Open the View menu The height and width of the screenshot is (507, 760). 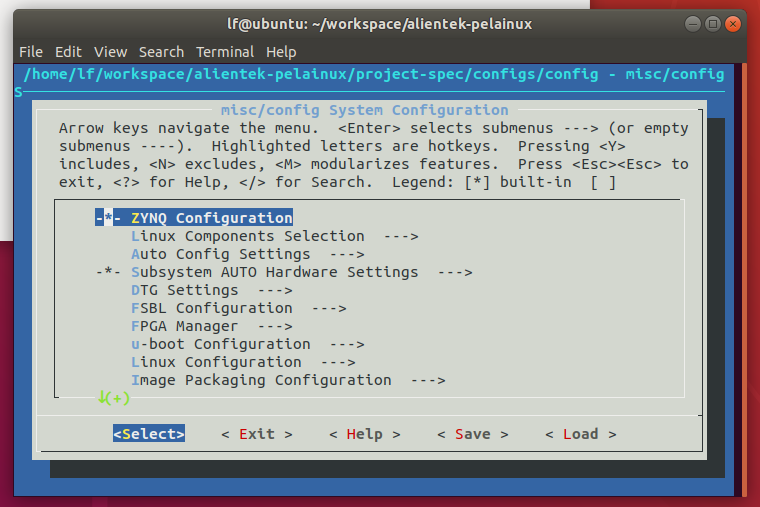pos(111,52)
